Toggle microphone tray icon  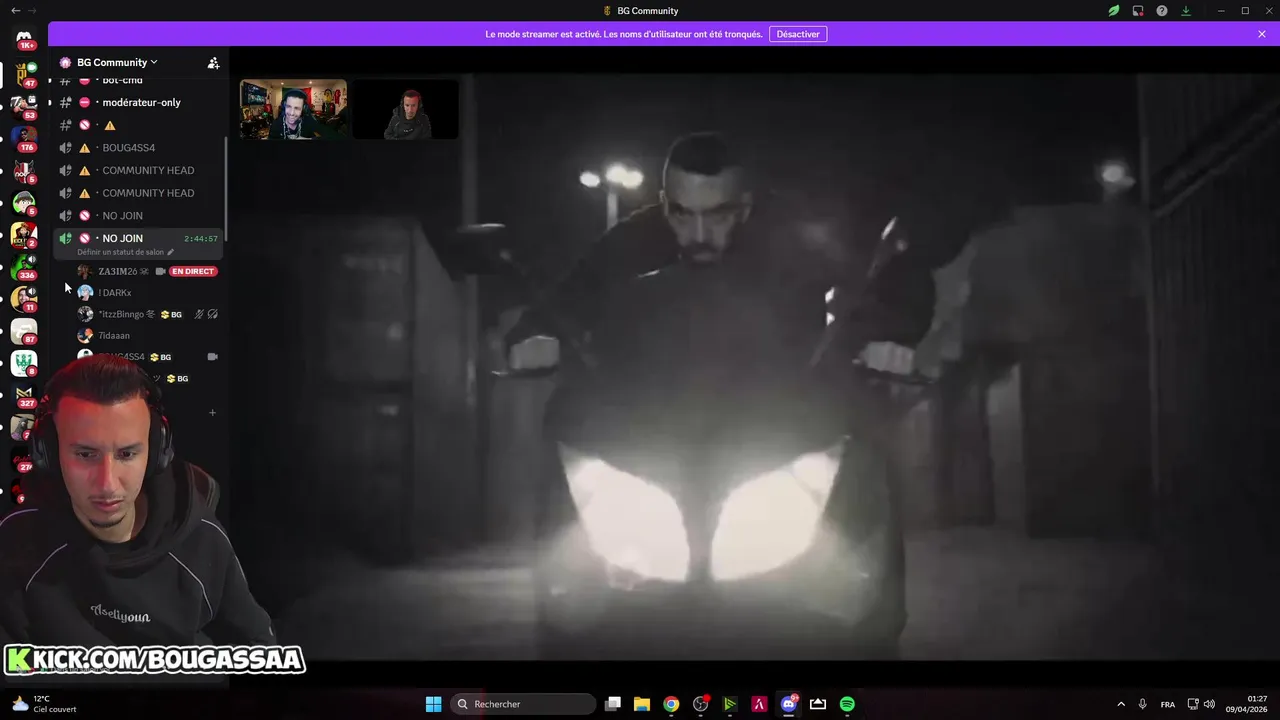tap(1142, 704)
